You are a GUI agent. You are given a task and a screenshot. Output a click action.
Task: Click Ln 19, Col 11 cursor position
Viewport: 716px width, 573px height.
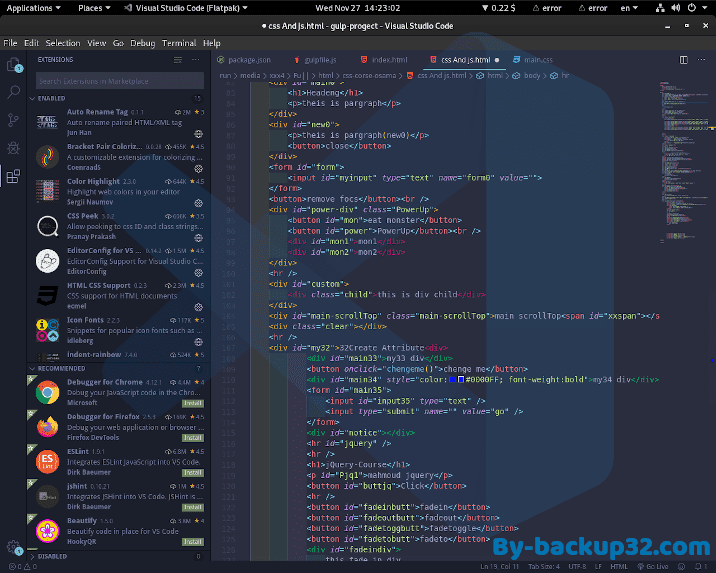(500, 567)
